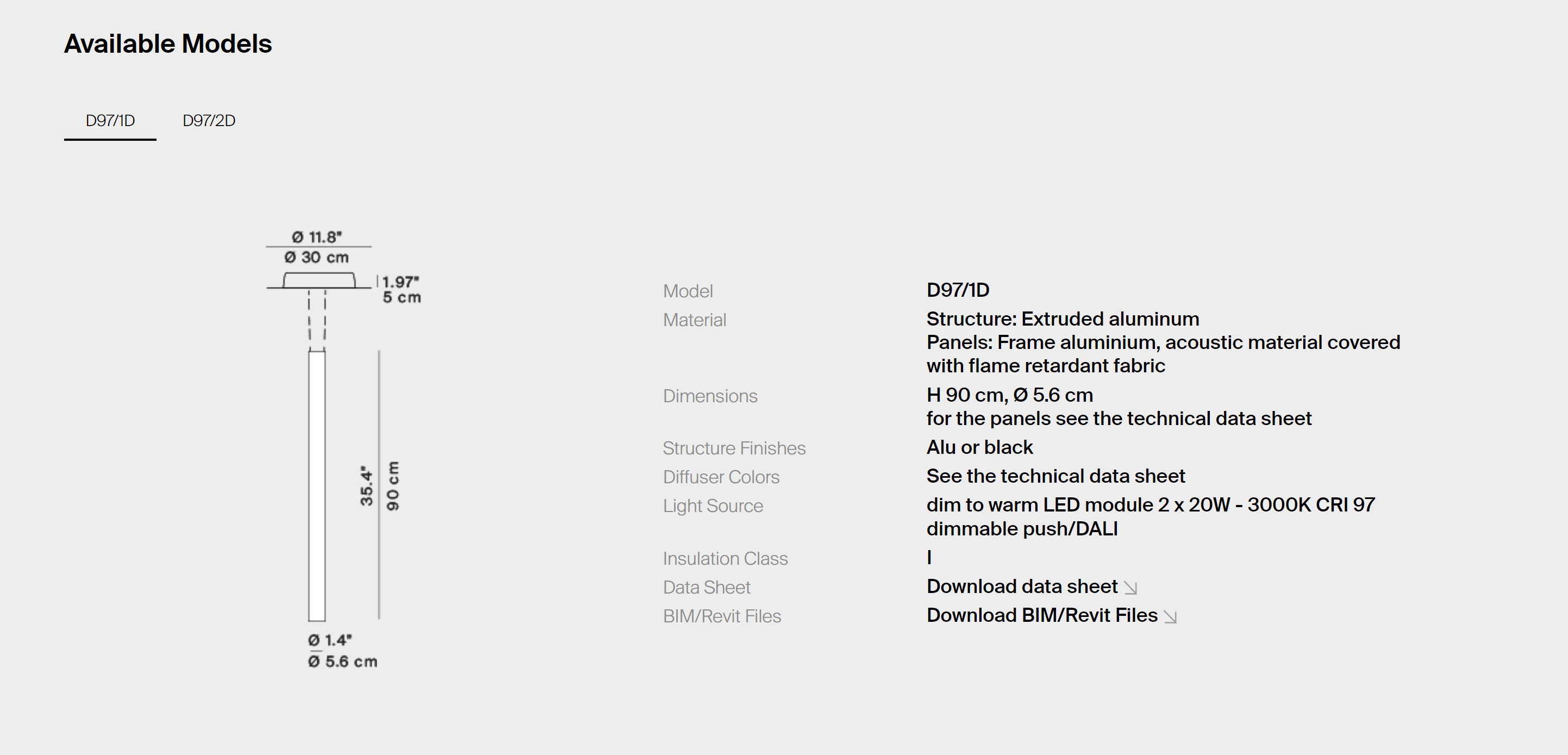Screen dimensions: 1568x755
Task: Click the 90 cm height label in diagram
Action: coord(393,486)
